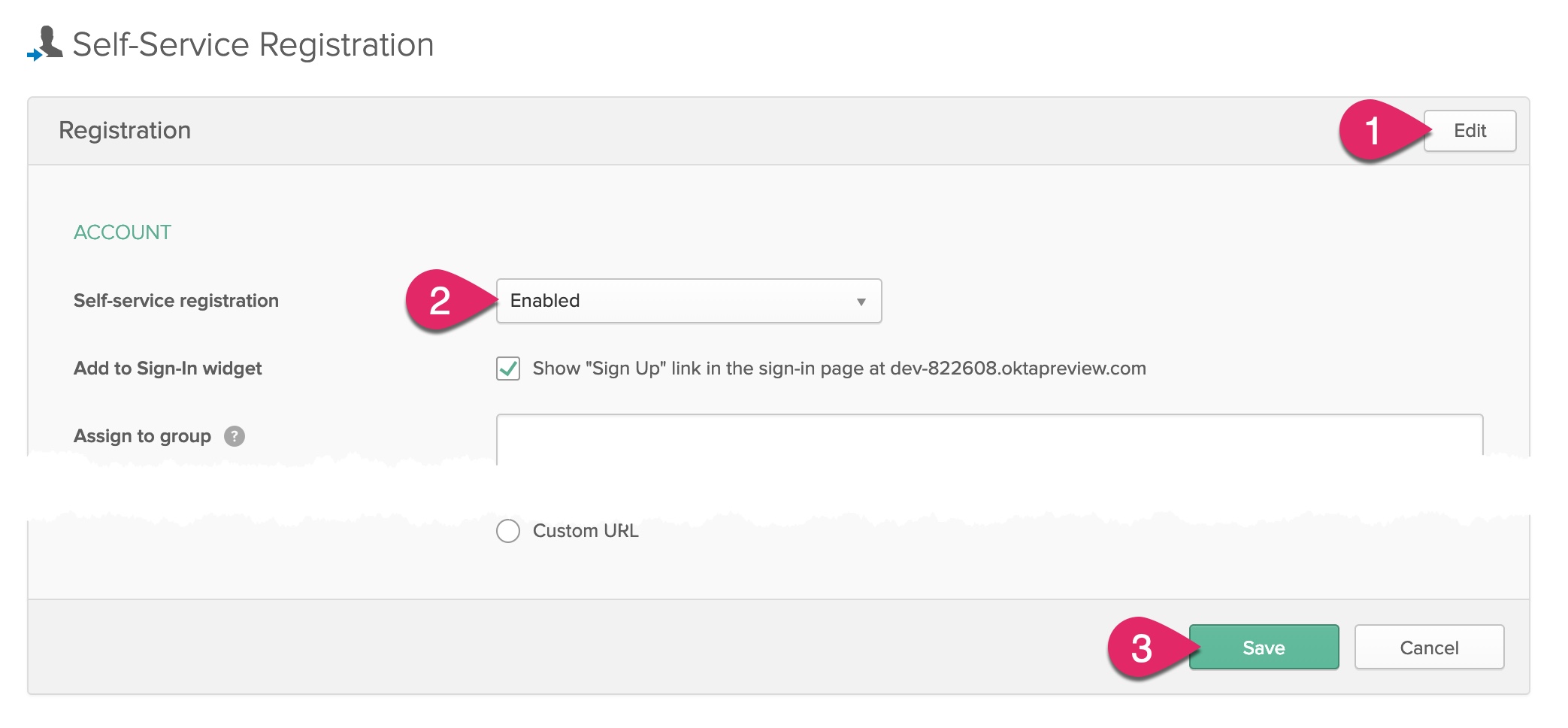This screenshot has width=1568, height=728.
Task: Click the Self-Service Registration user icon
Action: point(45,44)
